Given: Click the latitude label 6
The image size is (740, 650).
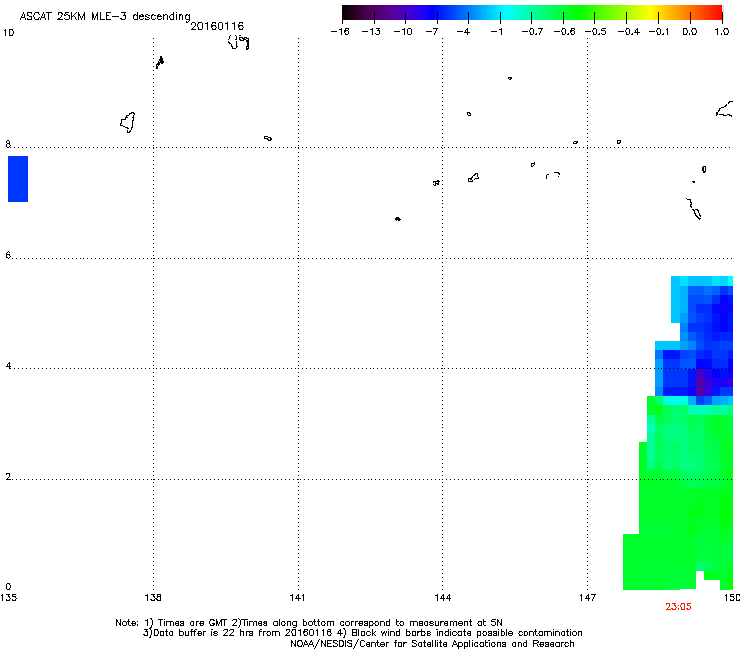Looking at the screenshot, I should click(x=8, y=255).
